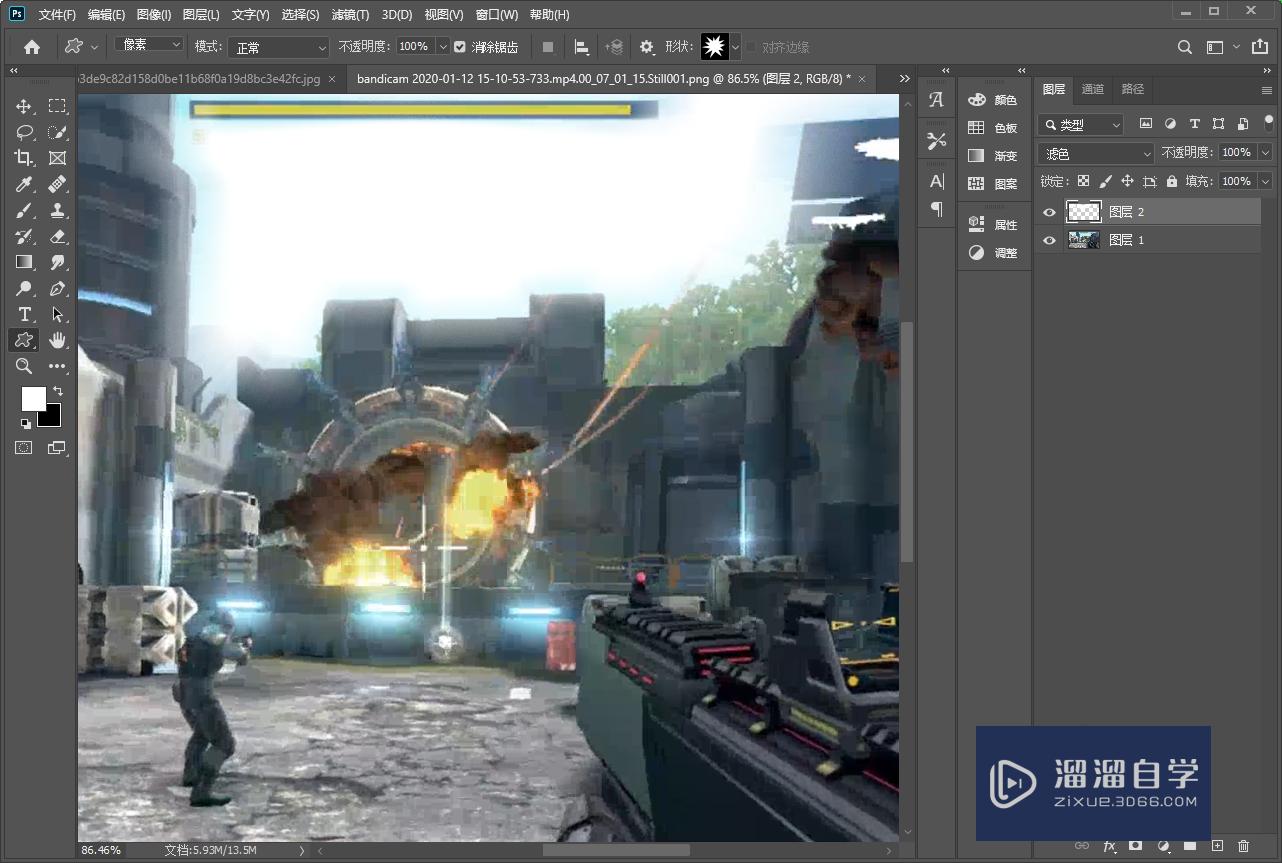Add layer style with fx icon
This screenshot has width=1282, height=863.
click(1109, 846)
